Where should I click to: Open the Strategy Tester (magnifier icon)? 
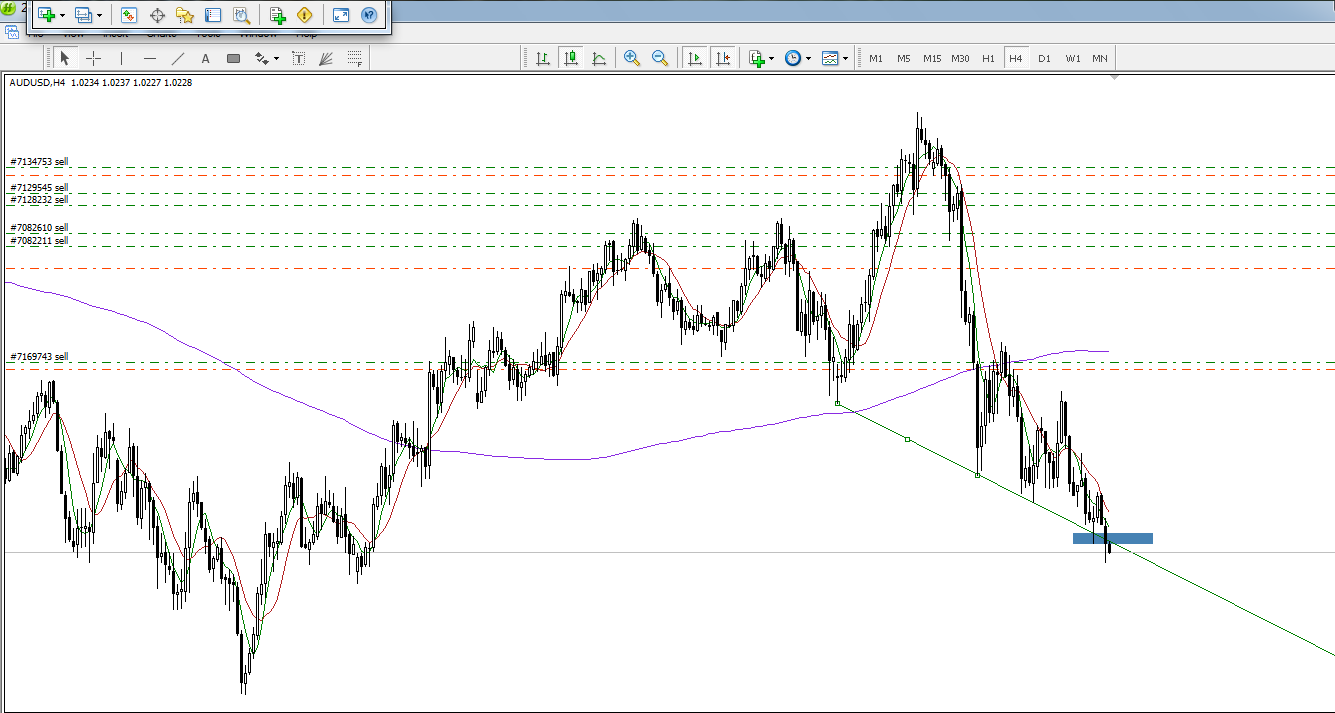(x=241, y=15)
